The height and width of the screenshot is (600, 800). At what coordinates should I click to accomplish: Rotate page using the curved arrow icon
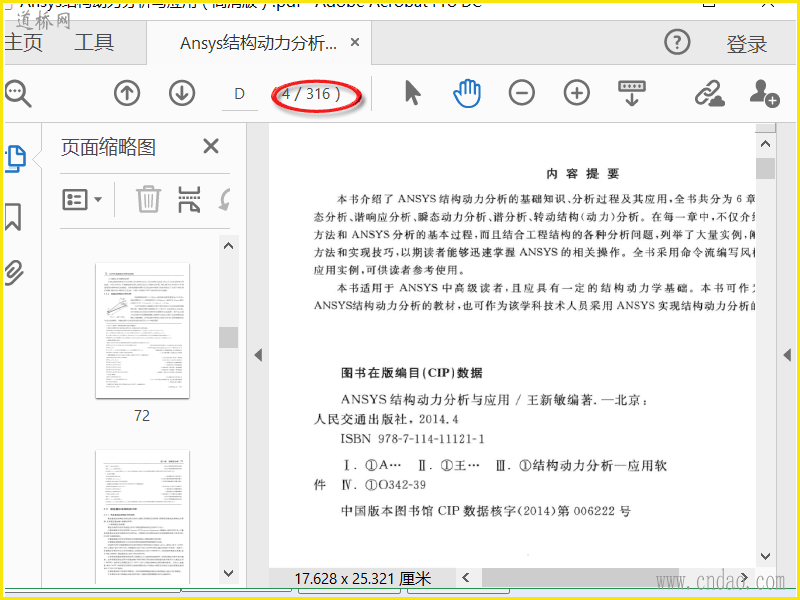click(x=224, y=199)
